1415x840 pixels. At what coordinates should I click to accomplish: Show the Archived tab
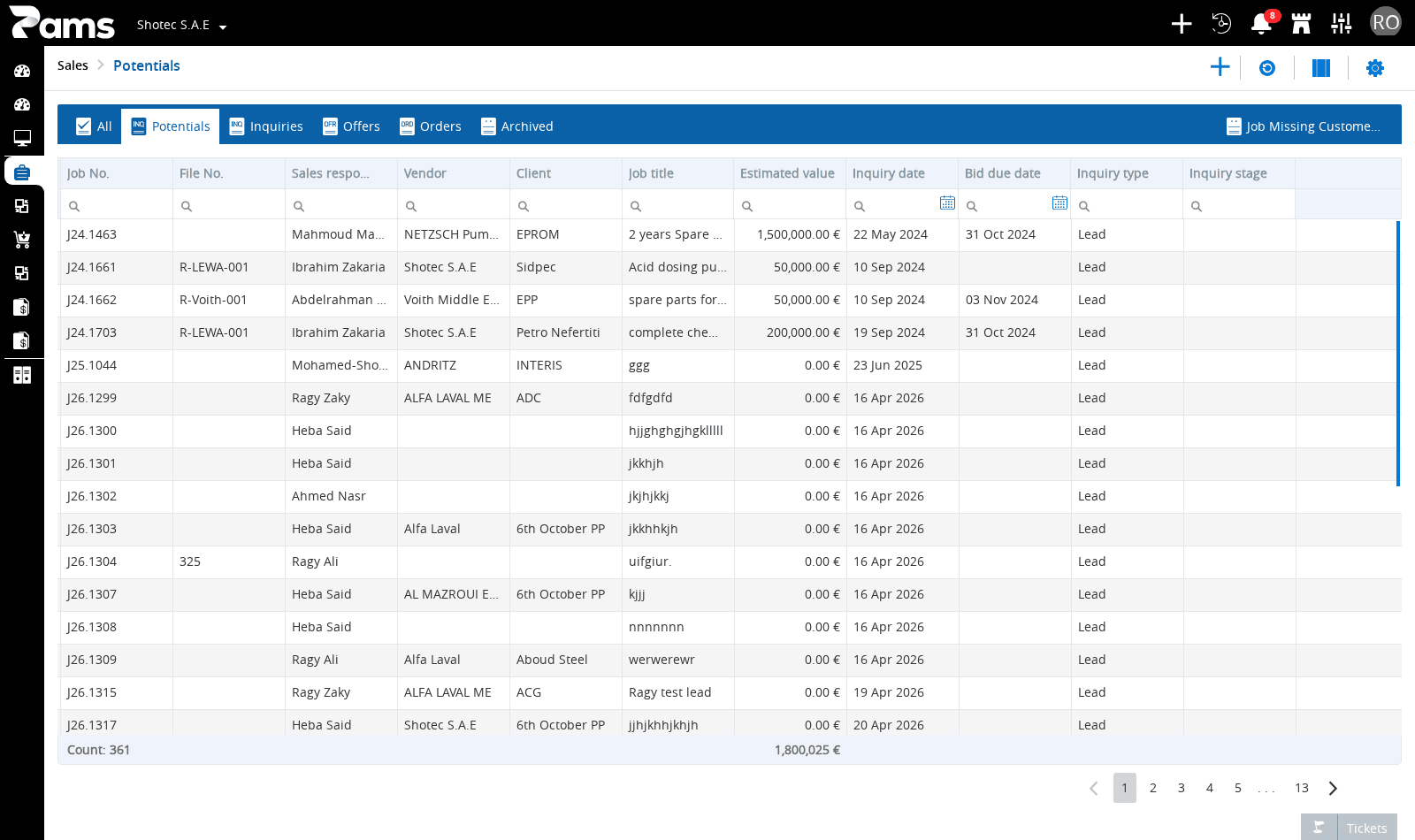pyautogui.click(x=517, y=126)
